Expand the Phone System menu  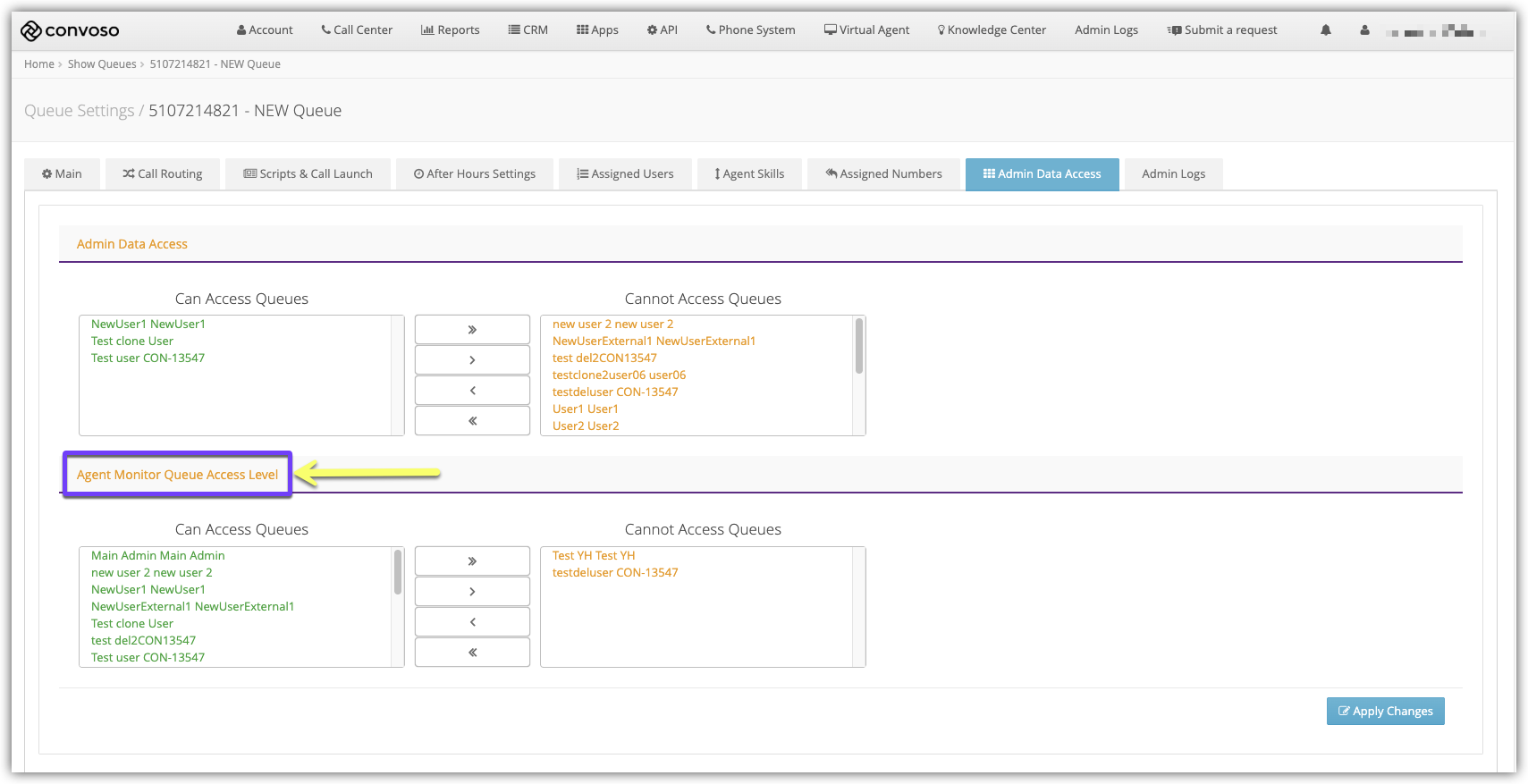coord(750,30)
